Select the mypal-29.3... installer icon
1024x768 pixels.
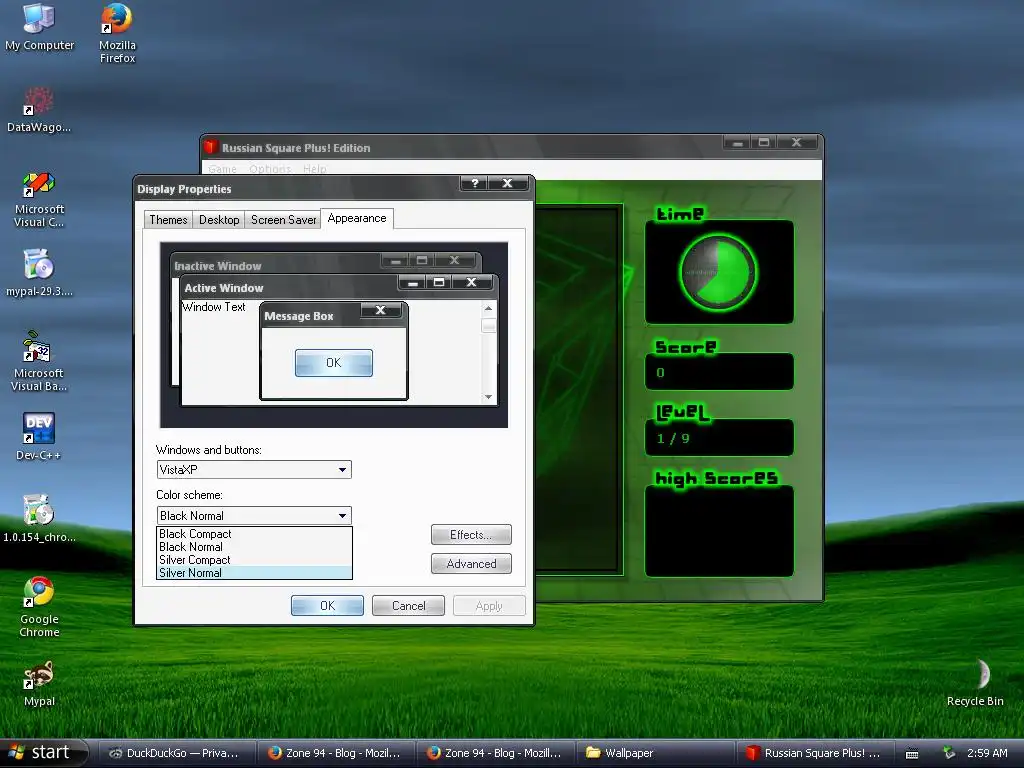(x=39, y=272)
